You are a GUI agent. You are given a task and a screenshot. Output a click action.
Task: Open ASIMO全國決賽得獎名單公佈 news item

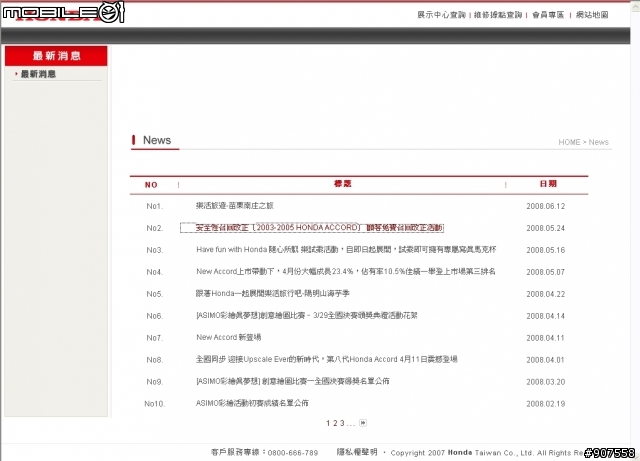click(293, 381)
